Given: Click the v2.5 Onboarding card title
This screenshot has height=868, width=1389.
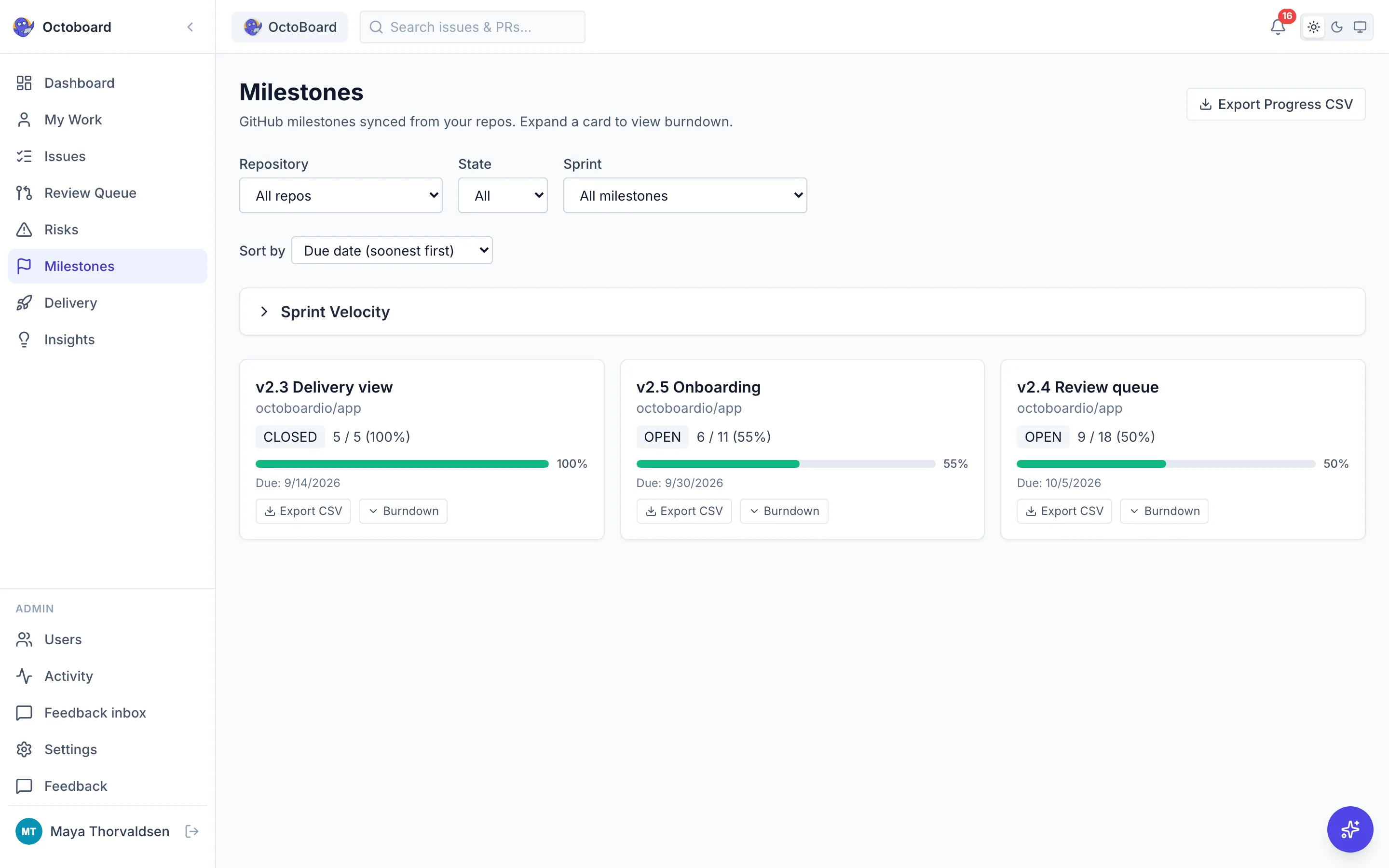Looking at the screenshot, I should pos(698,387).
